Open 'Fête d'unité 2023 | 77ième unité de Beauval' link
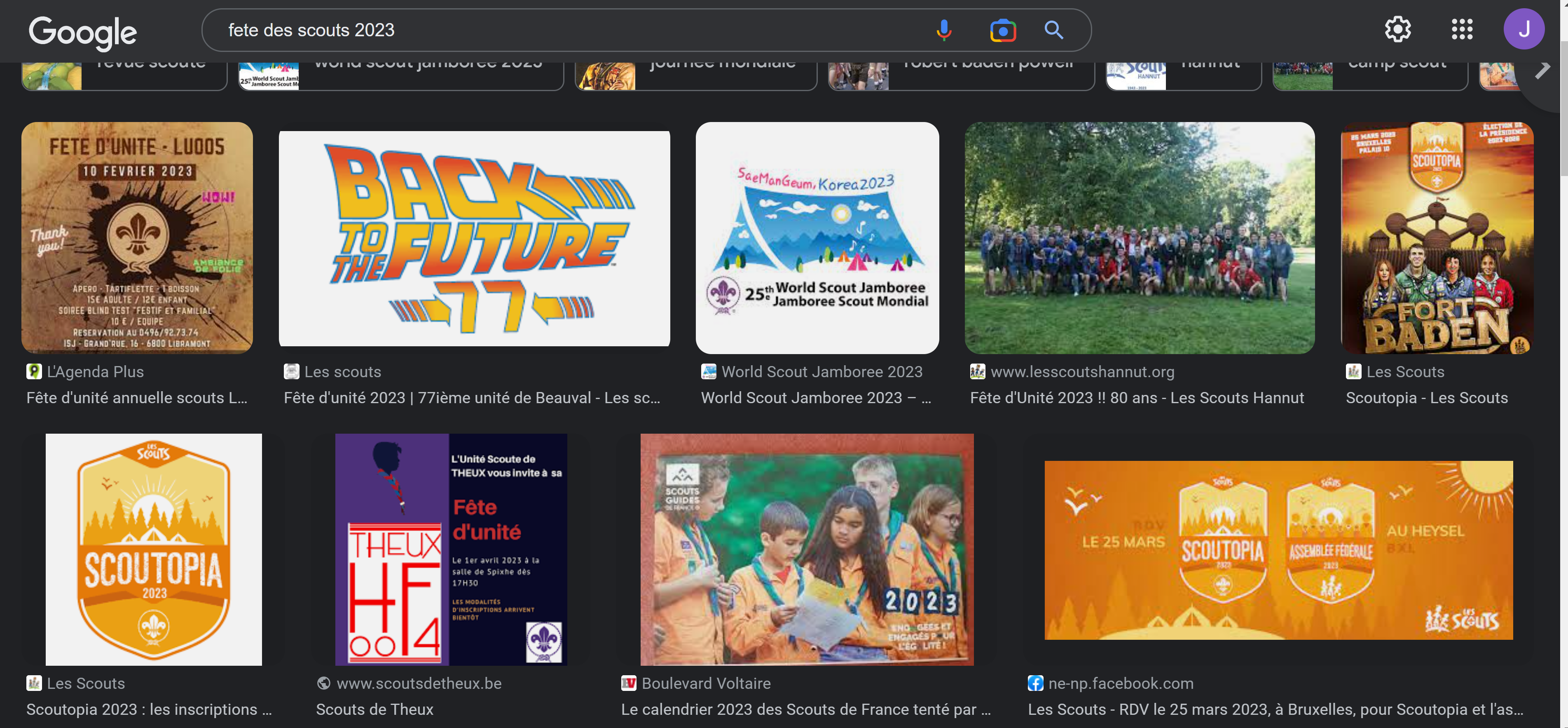 coord(472,398)
